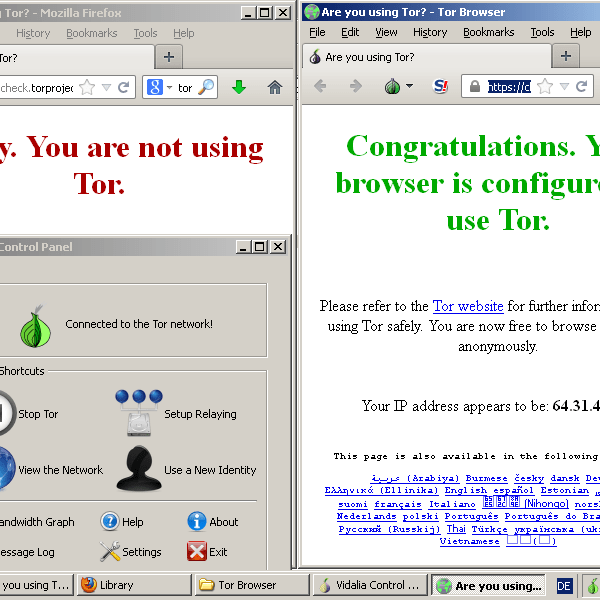
Task: Switch to Tor Browser folder in taskbar
Action: pos(252,585)
